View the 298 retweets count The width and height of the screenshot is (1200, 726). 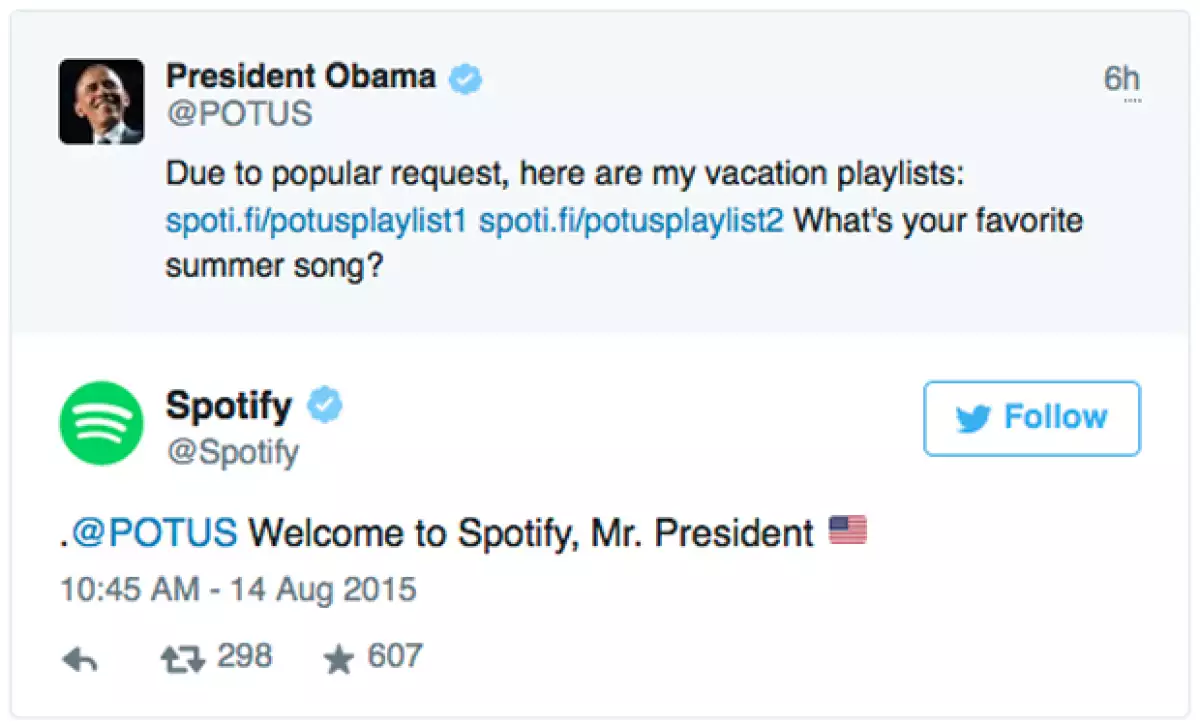pyautogui.click(x=244, y=657)
